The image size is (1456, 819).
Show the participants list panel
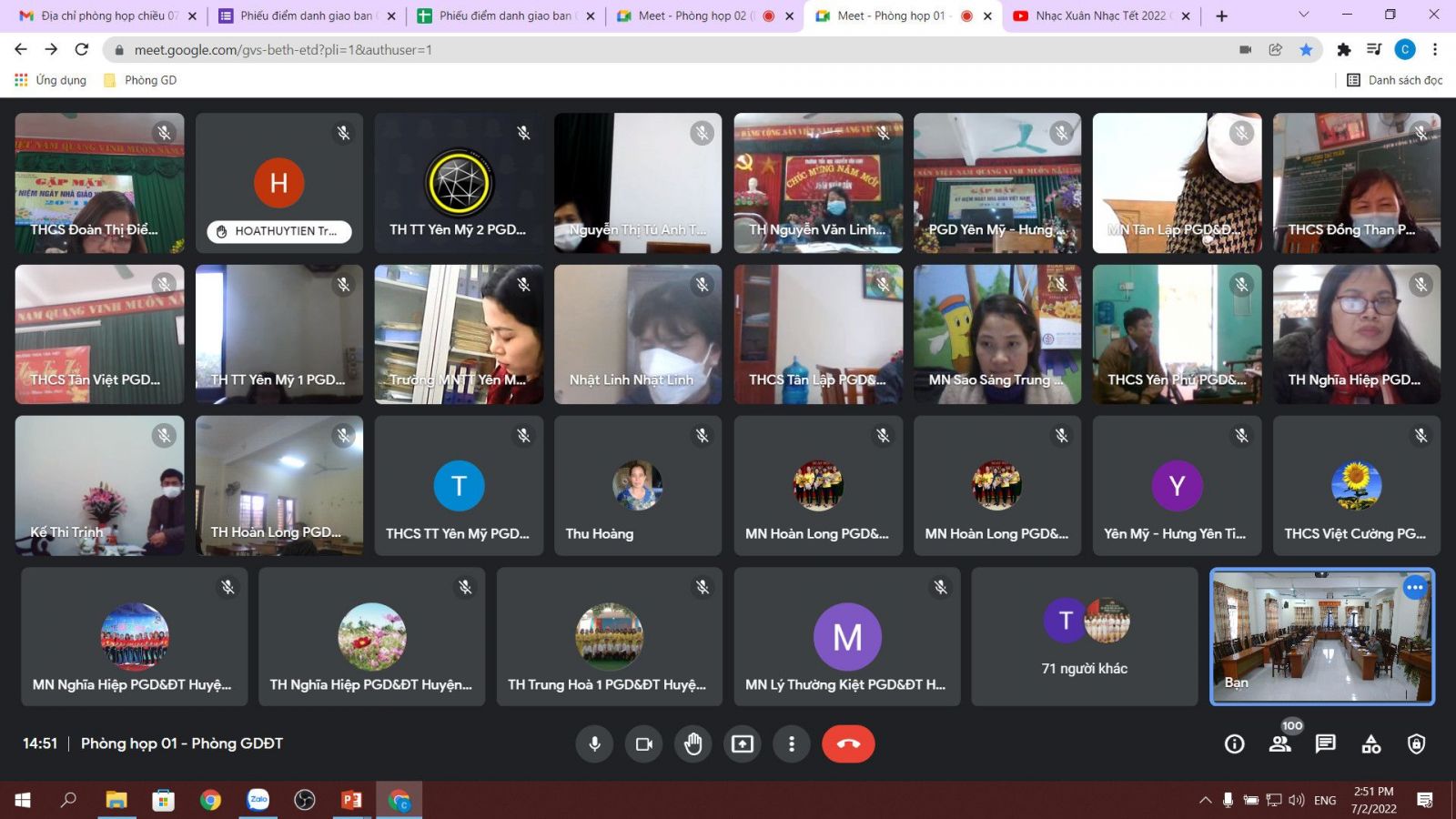click(x=1280, y=744)
